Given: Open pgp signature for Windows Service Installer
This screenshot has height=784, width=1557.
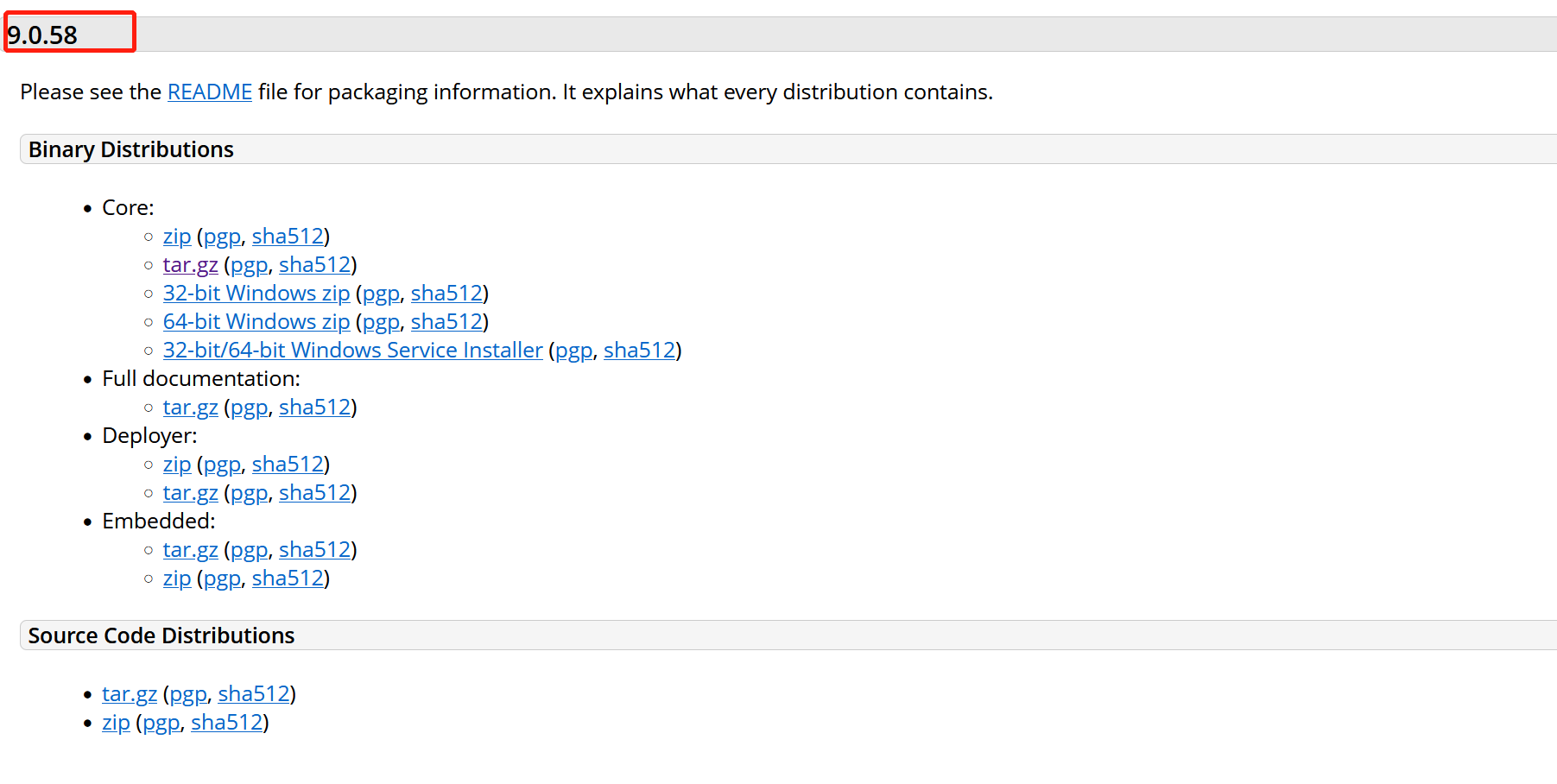Looking at the screenshot, I should click(574, 351).
